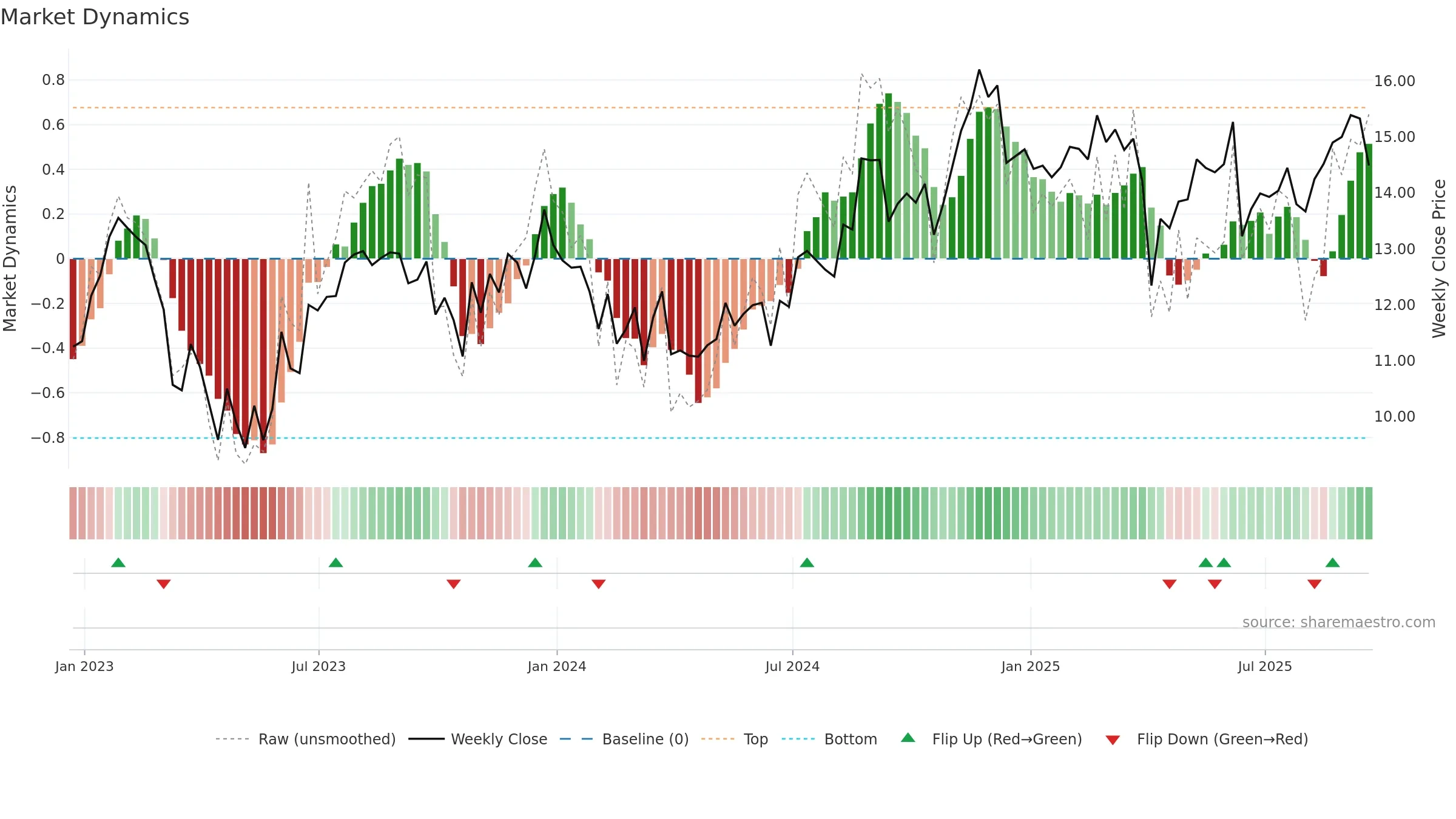Click the flip-down marker between Jul 2023 and Jan 2024

point(454,584)
